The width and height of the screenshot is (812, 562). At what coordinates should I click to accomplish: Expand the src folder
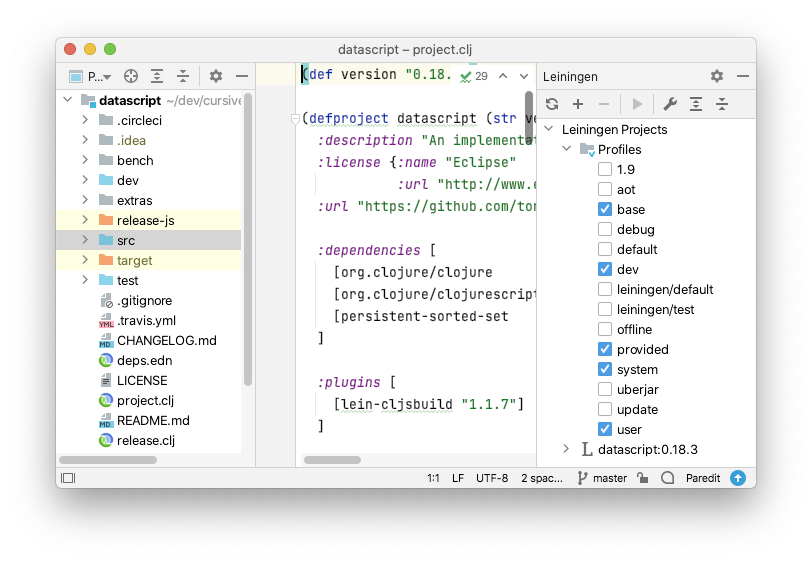[x=85, y=240]
